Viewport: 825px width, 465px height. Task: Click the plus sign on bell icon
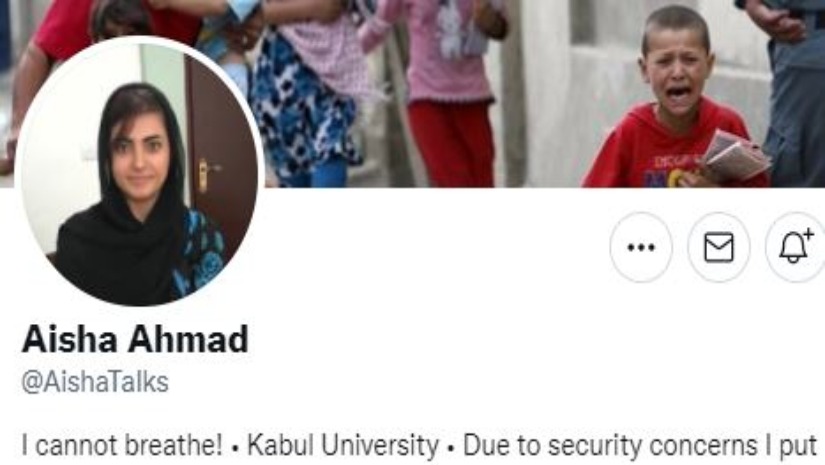click(x=808, y=235)
